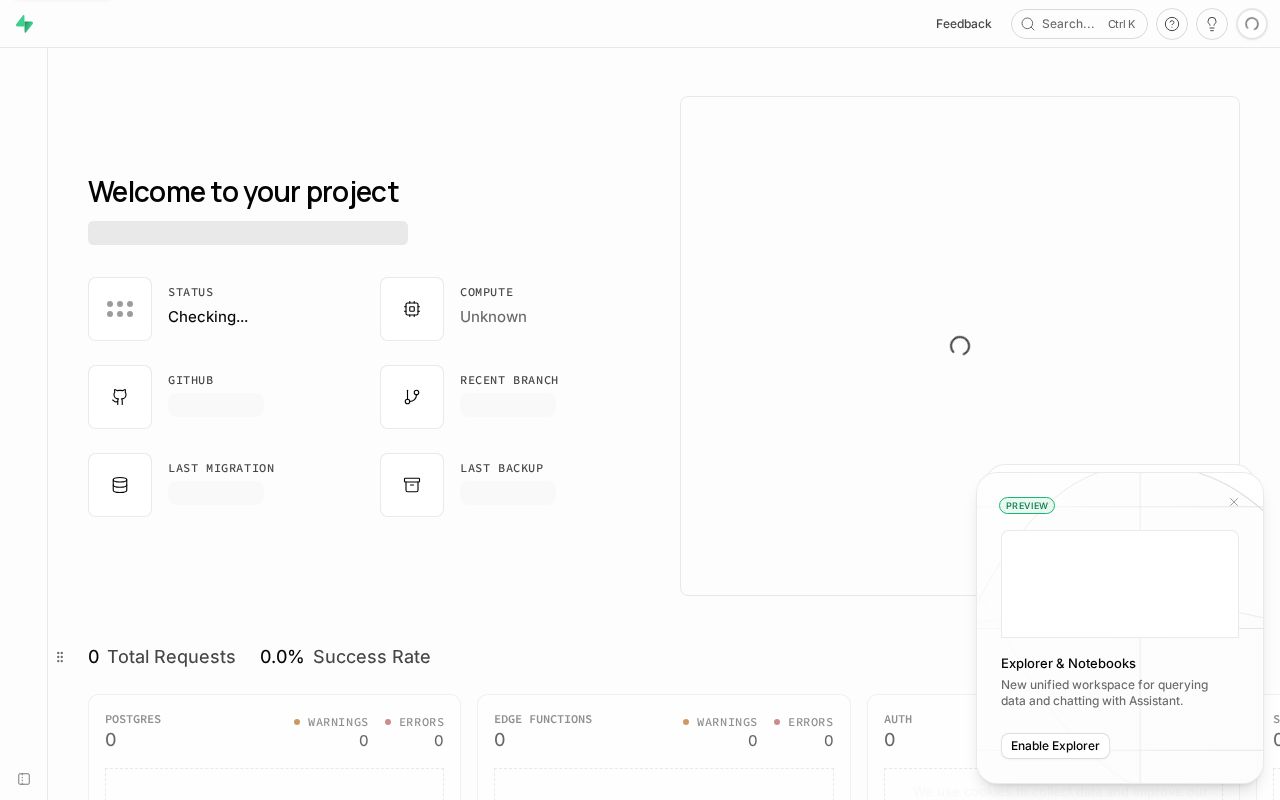Click the GitHub icon tile
1280x800 pixels.
click(x=120, y=397)
